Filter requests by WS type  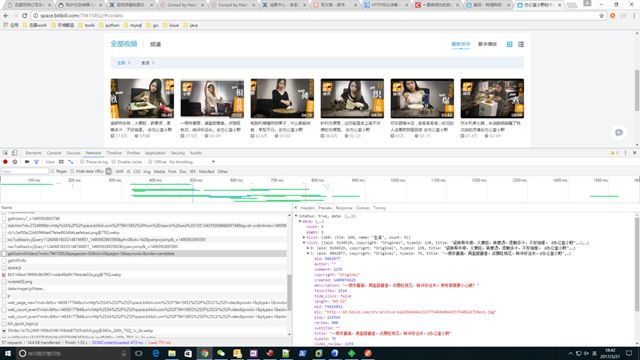tap(193, 172)
